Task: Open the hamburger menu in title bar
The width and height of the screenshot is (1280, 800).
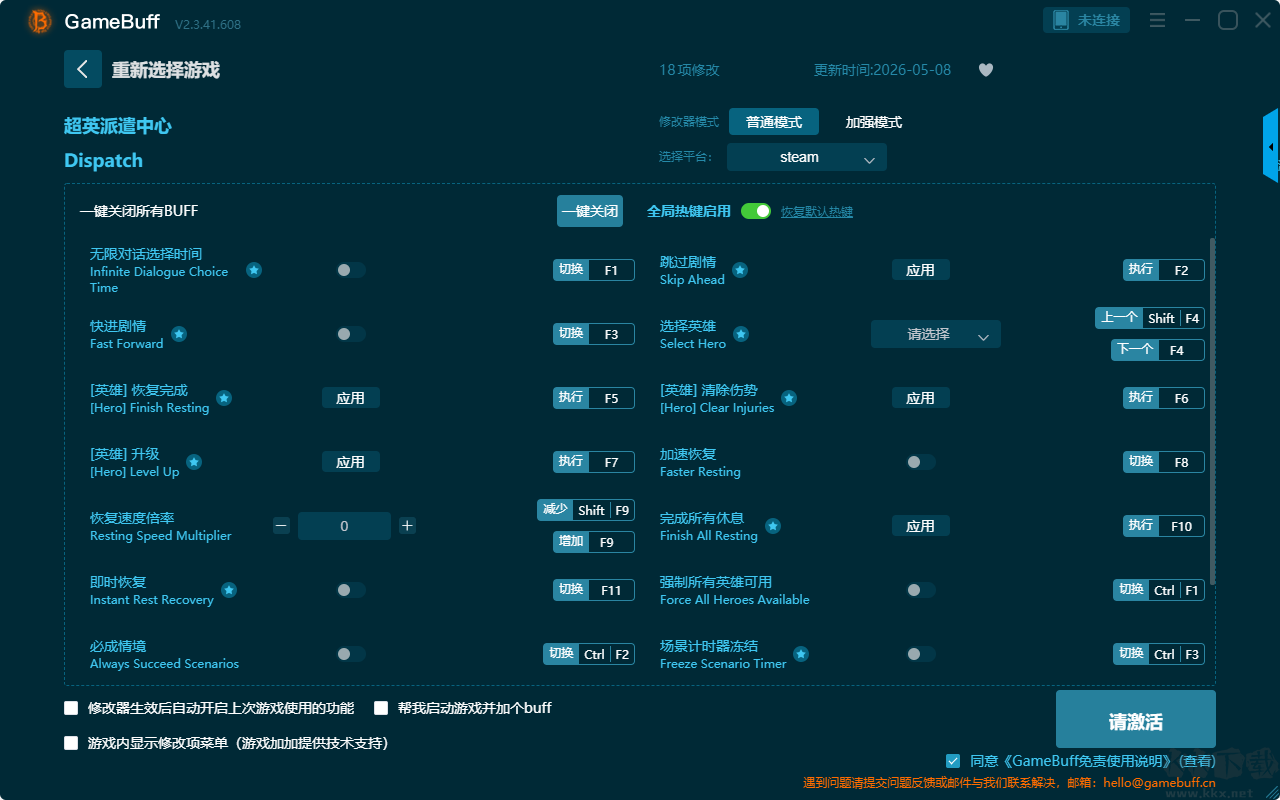Action: point(1157,20)
